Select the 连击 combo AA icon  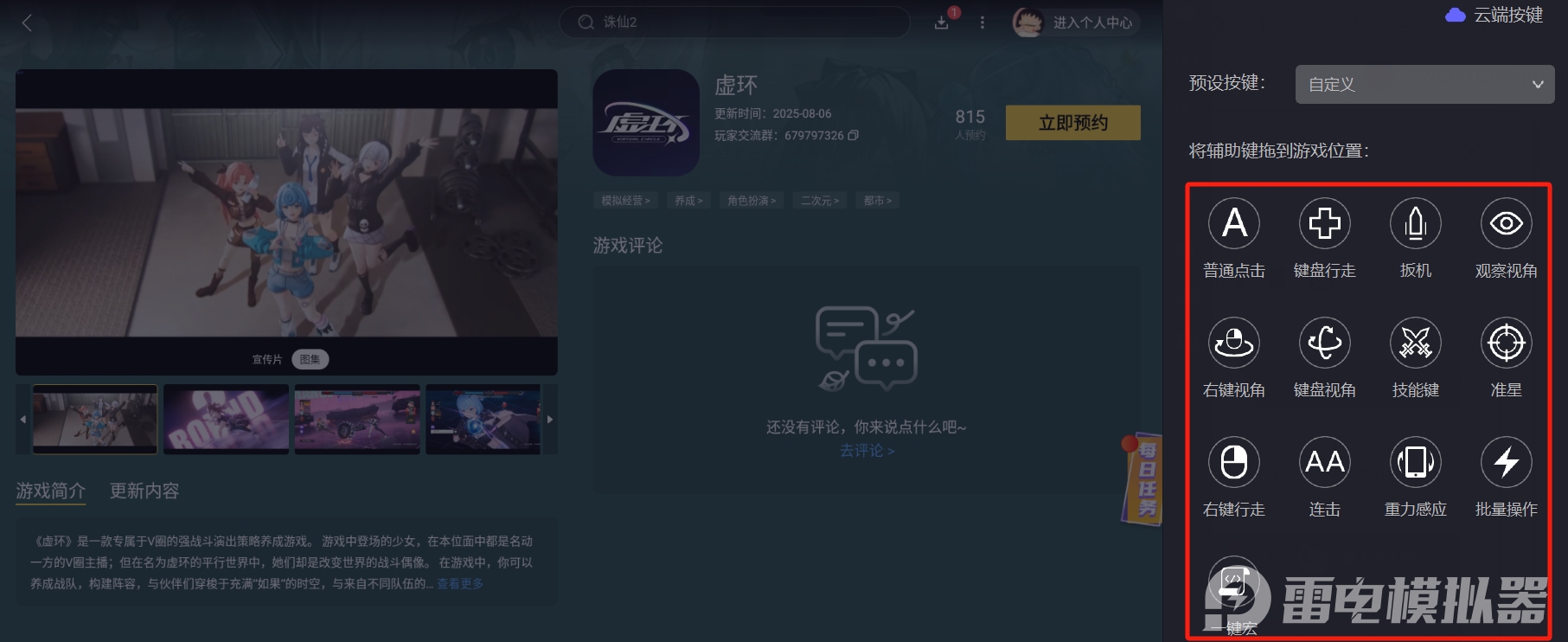point(1325,462)
